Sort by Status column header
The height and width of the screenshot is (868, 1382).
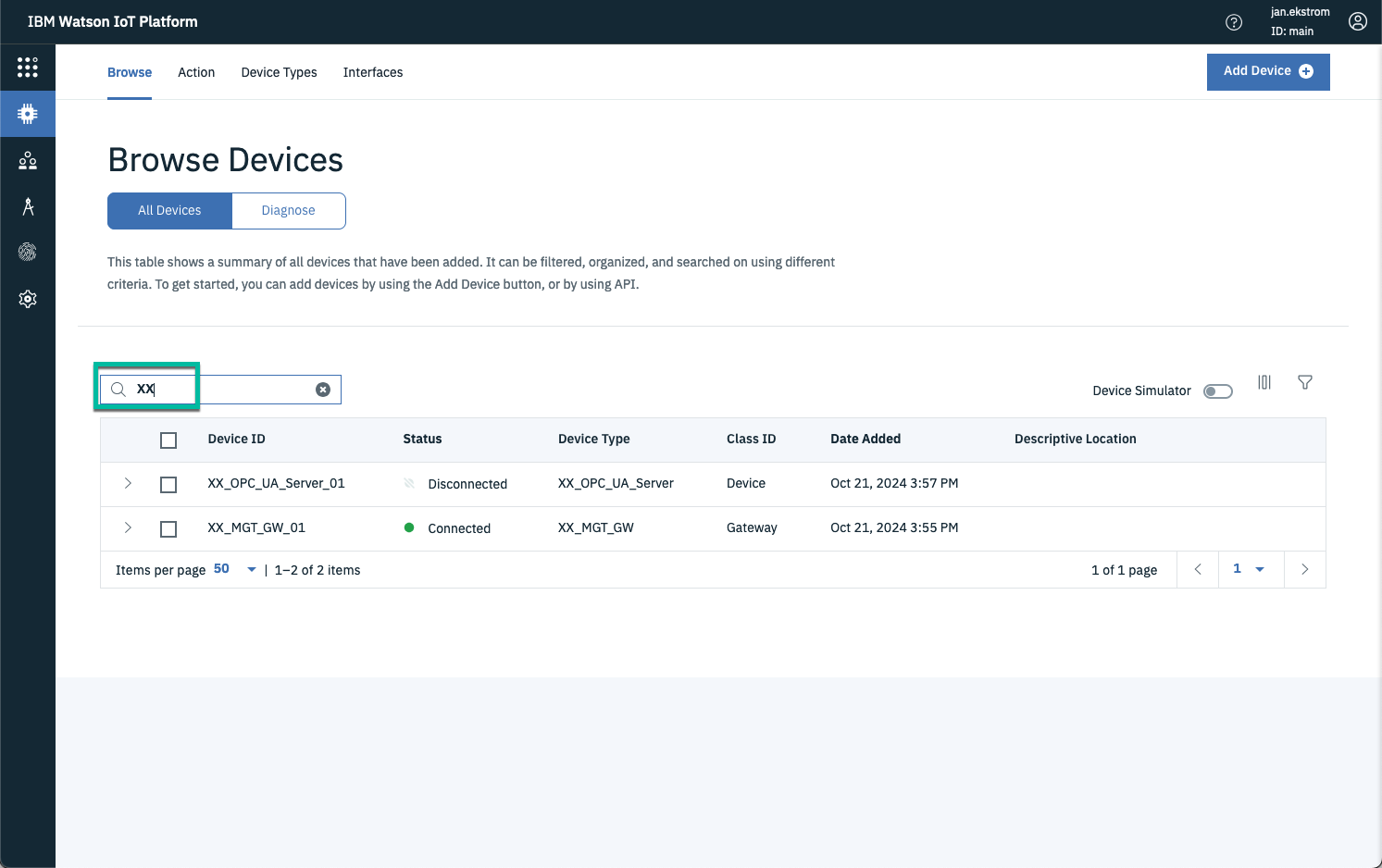(x=422, y=439)
